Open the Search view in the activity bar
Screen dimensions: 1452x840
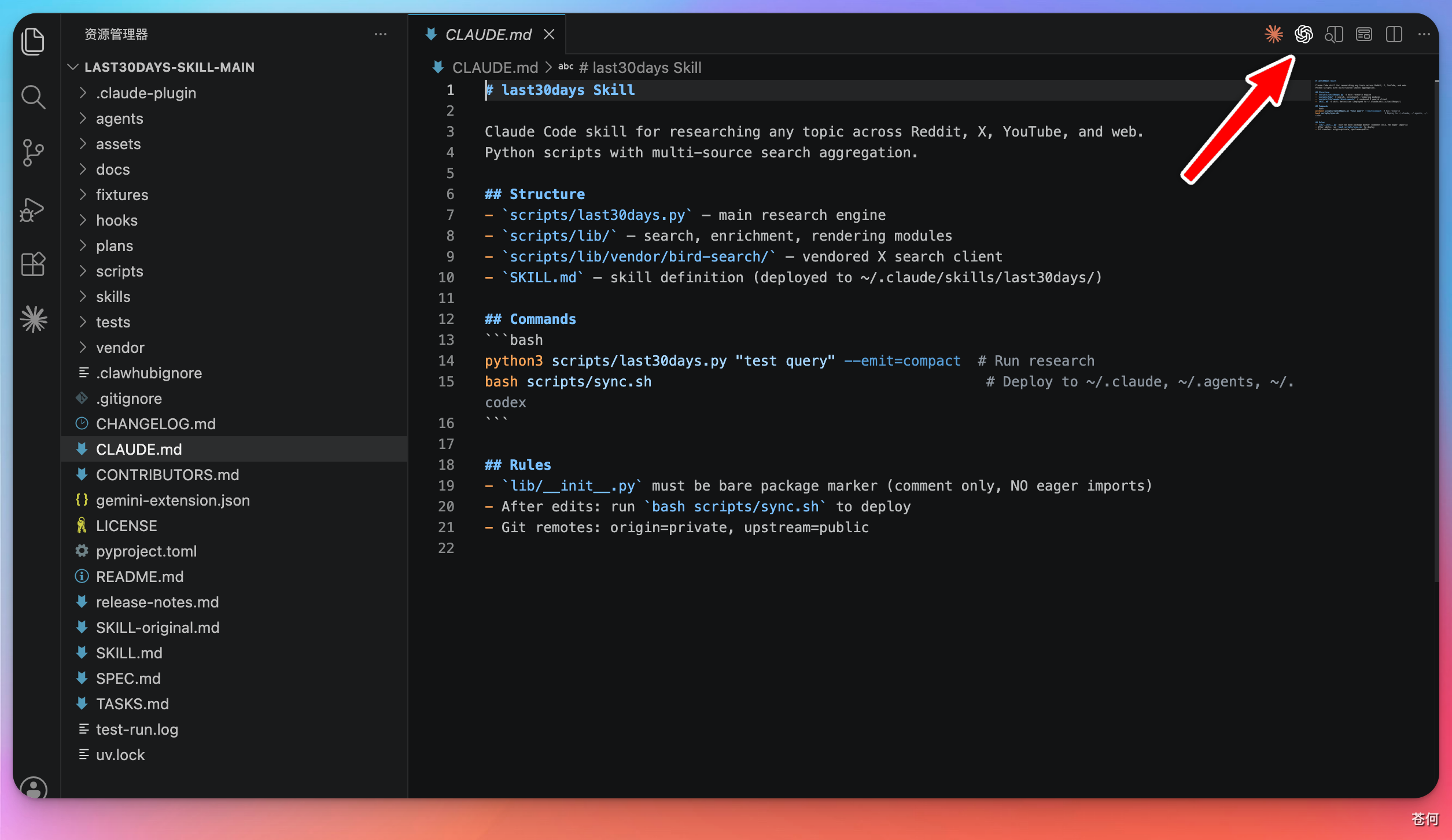33,97
